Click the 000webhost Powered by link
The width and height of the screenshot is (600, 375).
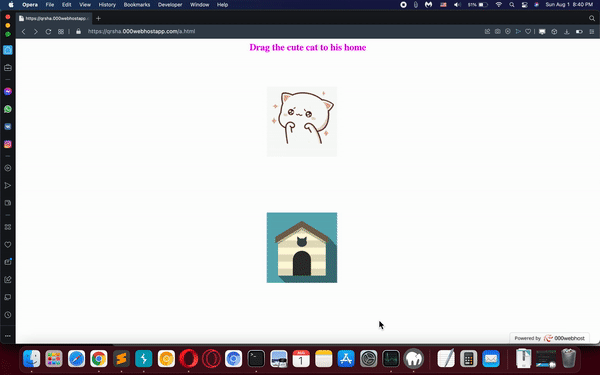549,338
